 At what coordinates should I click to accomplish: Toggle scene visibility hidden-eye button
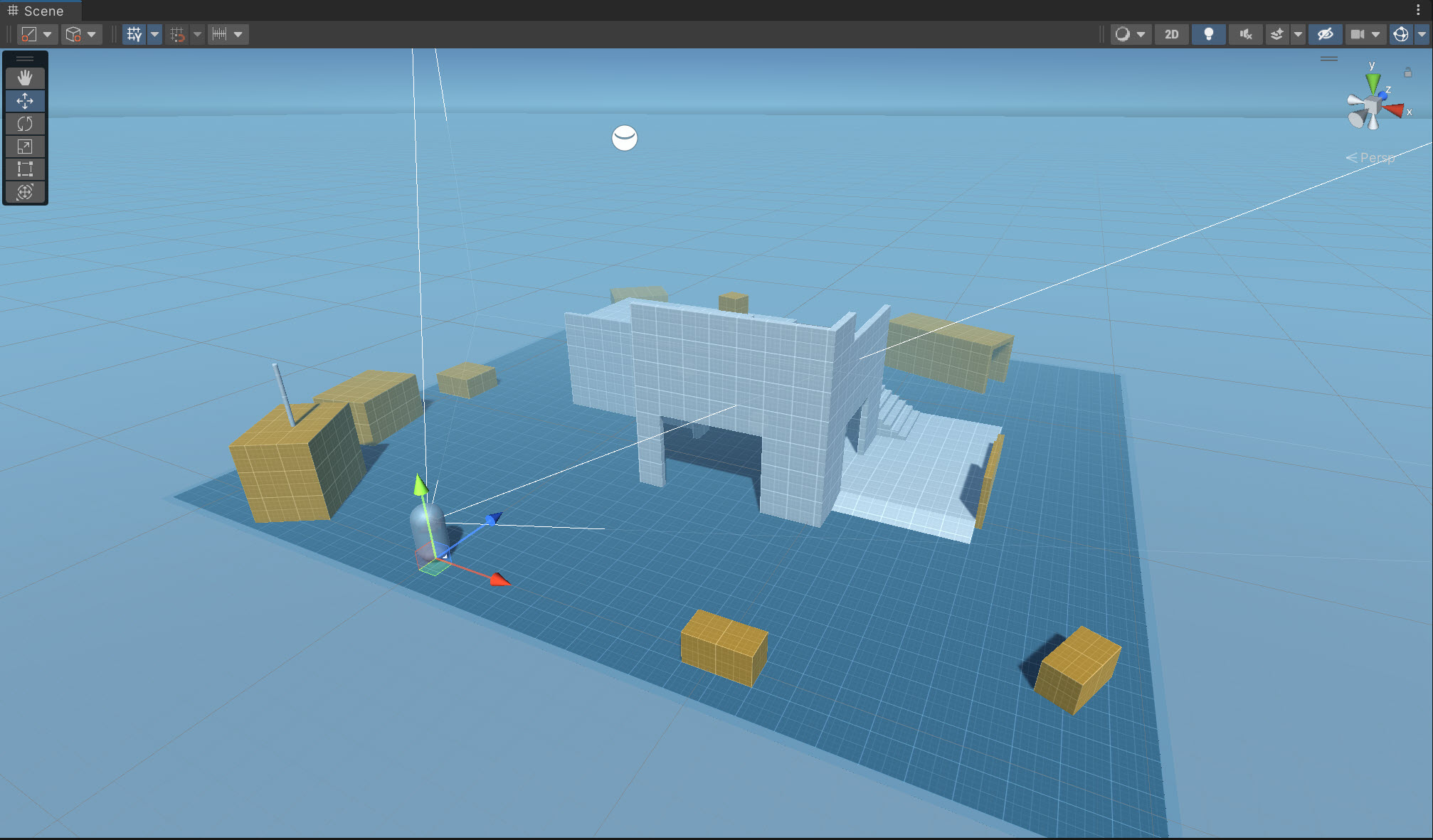pyautogui.click(x=1325, y=34)
